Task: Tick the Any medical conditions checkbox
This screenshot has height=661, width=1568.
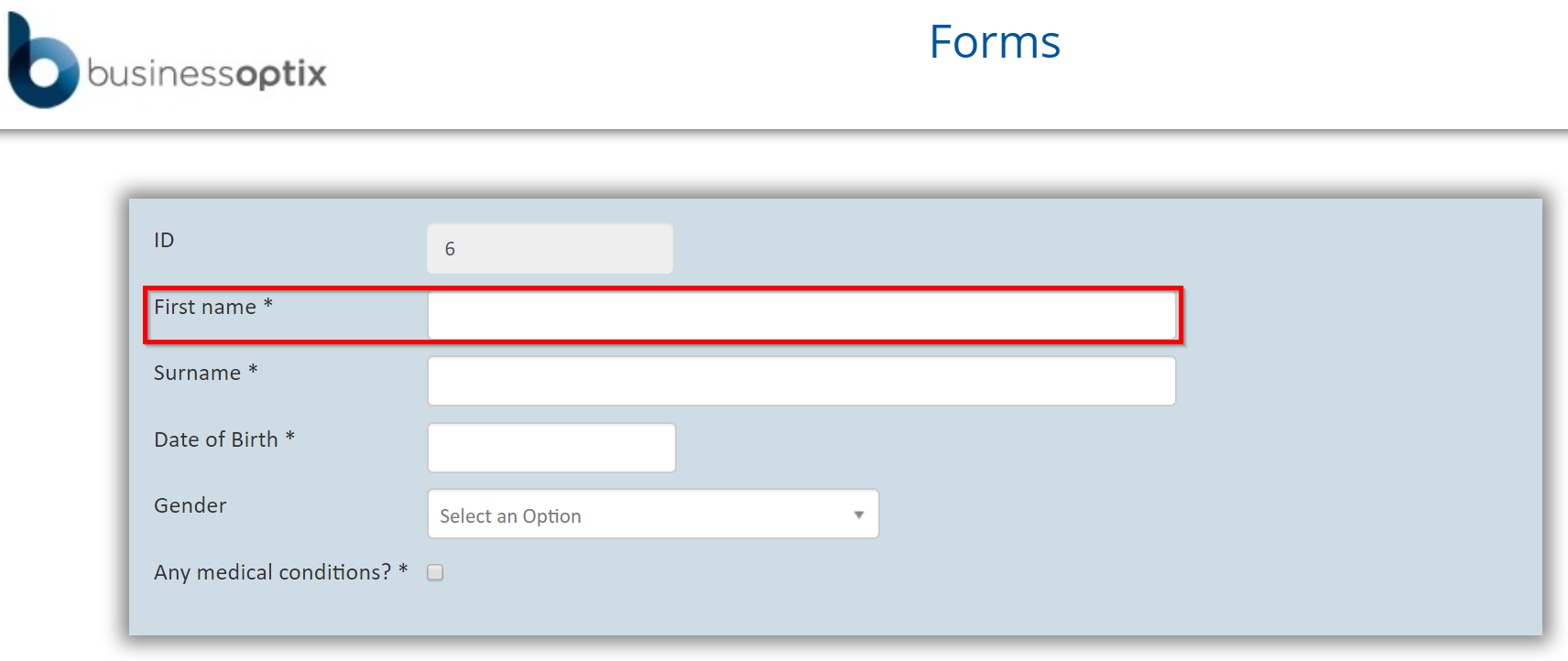Action: click(x=436, y=572)
